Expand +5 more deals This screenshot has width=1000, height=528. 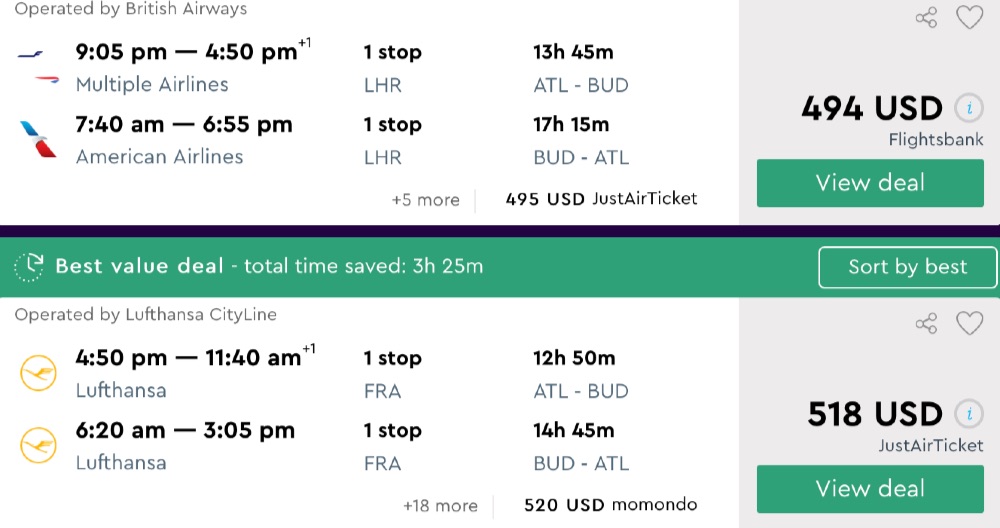pos(425,200)
